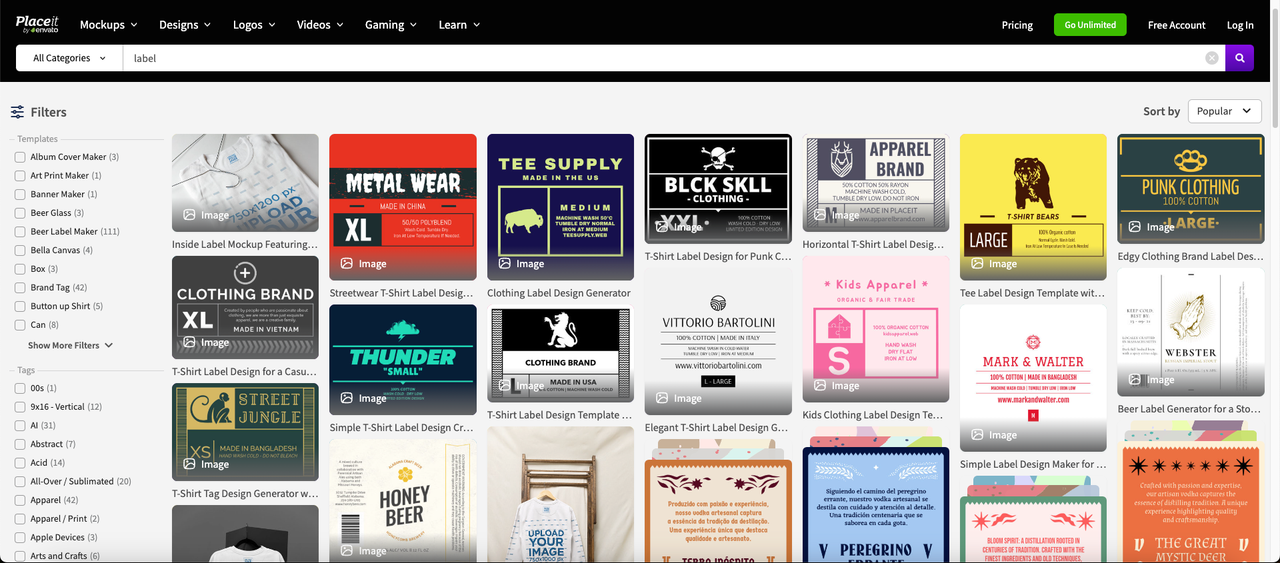Viewport: 1280px width, 563px height.
Task: Click the Log In link
Action: tap(1240, 25)
